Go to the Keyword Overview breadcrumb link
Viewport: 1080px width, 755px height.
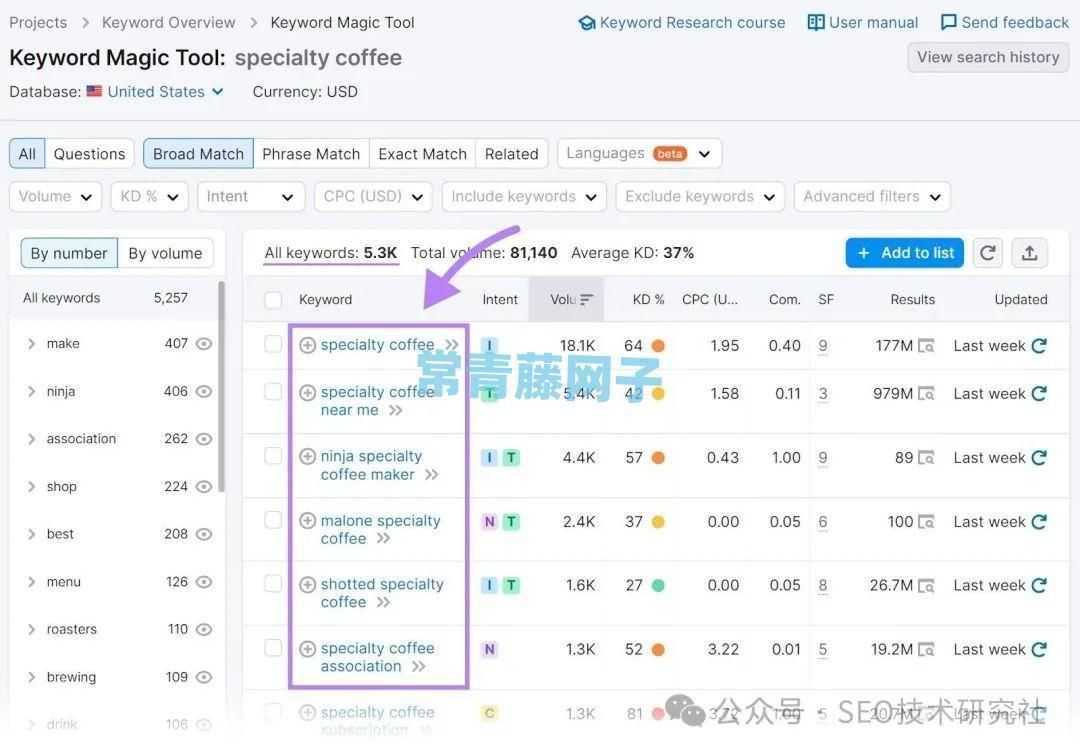click(169, 23)
